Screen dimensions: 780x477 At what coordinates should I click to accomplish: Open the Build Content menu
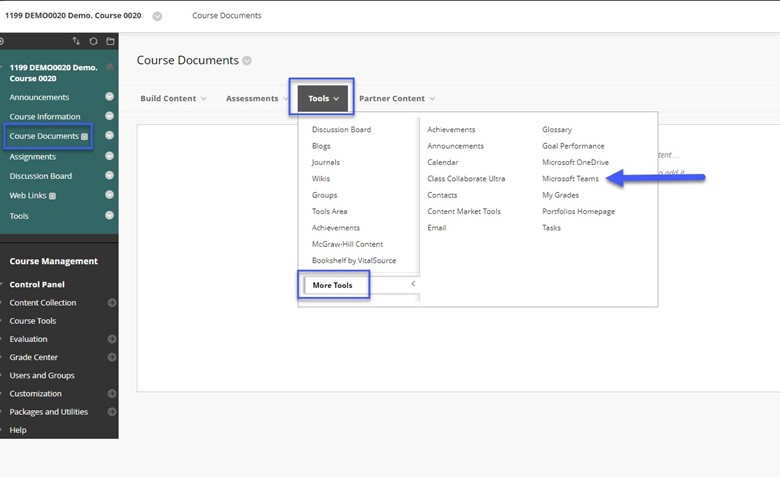point(173,98)
